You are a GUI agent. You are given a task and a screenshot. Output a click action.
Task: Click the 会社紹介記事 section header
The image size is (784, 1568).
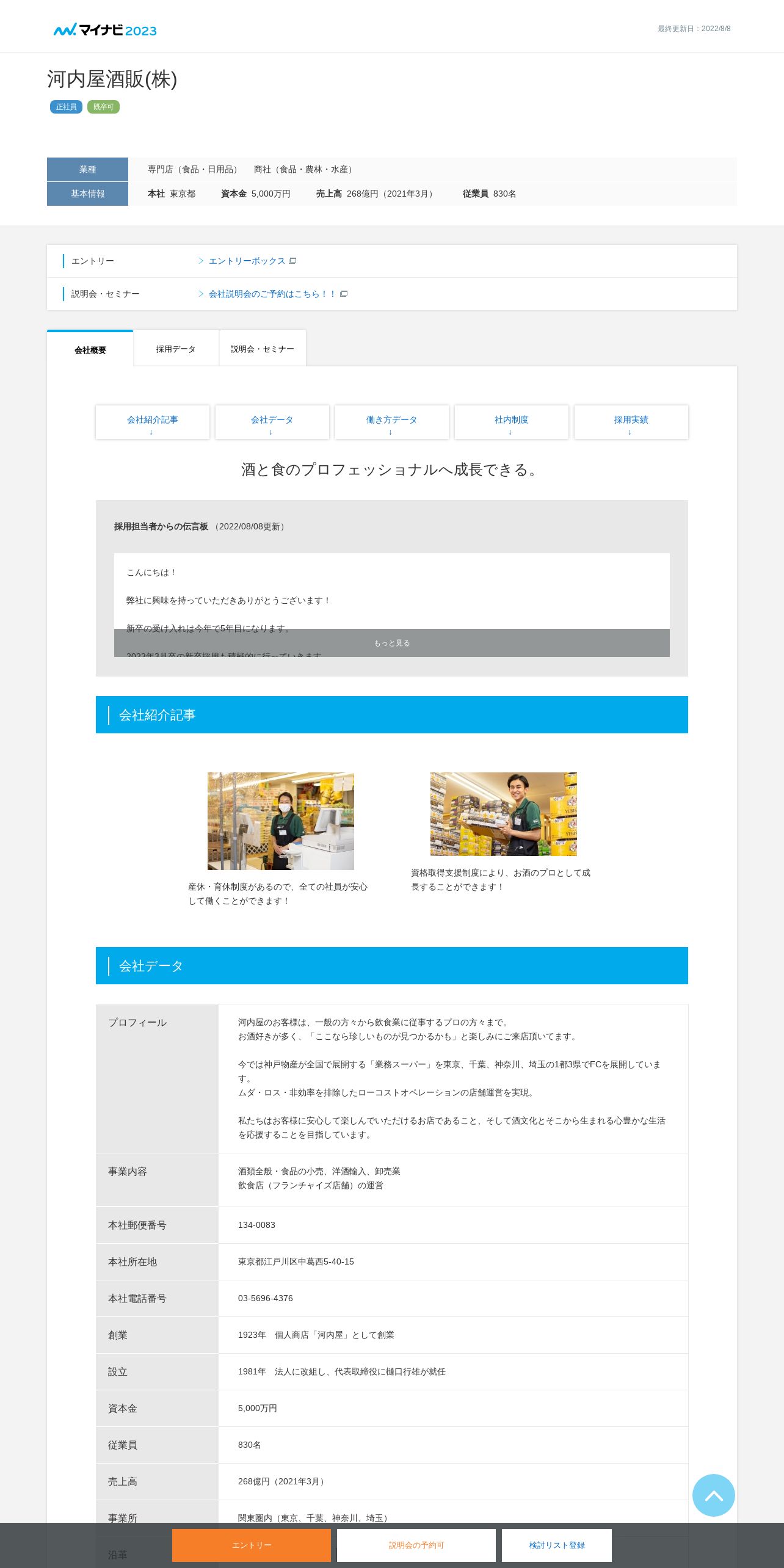coord(392,714)
